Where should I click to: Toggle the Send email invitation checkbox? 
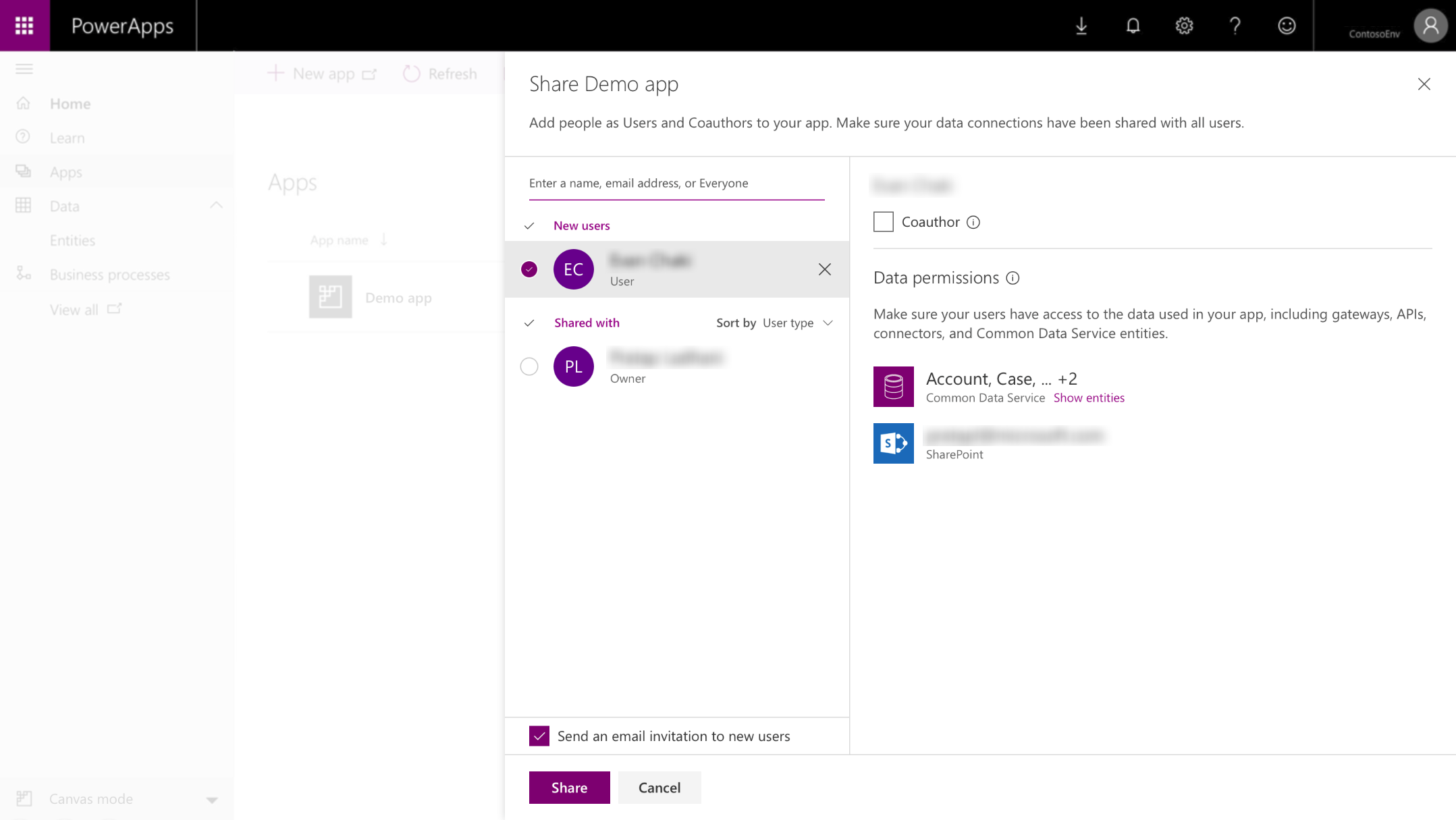pos(539,736)
